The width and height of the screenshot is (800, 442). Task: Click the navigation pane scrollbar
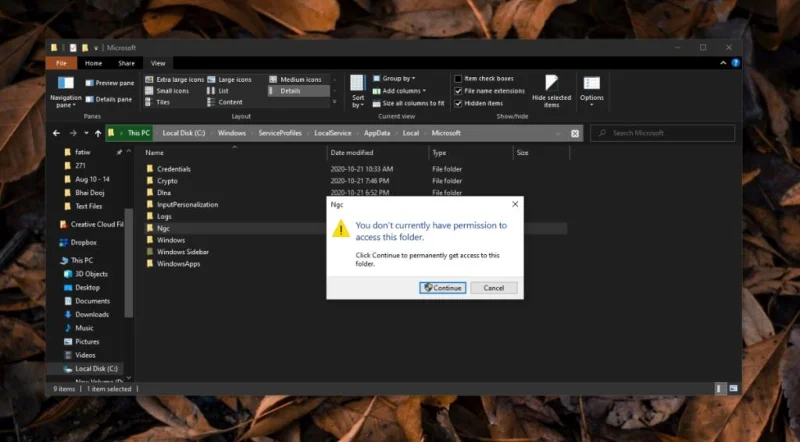pyautogui.click(x=129, y=263)
